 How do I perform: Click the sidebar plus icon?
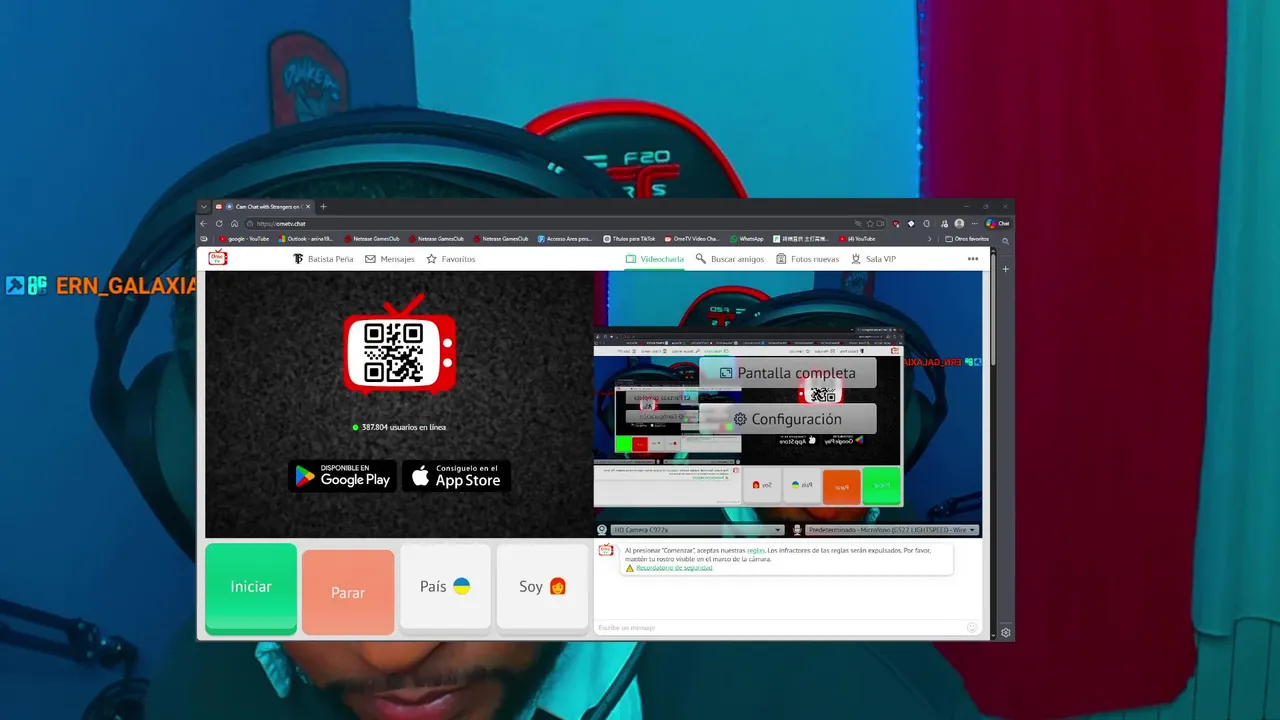coord(1006,269)
